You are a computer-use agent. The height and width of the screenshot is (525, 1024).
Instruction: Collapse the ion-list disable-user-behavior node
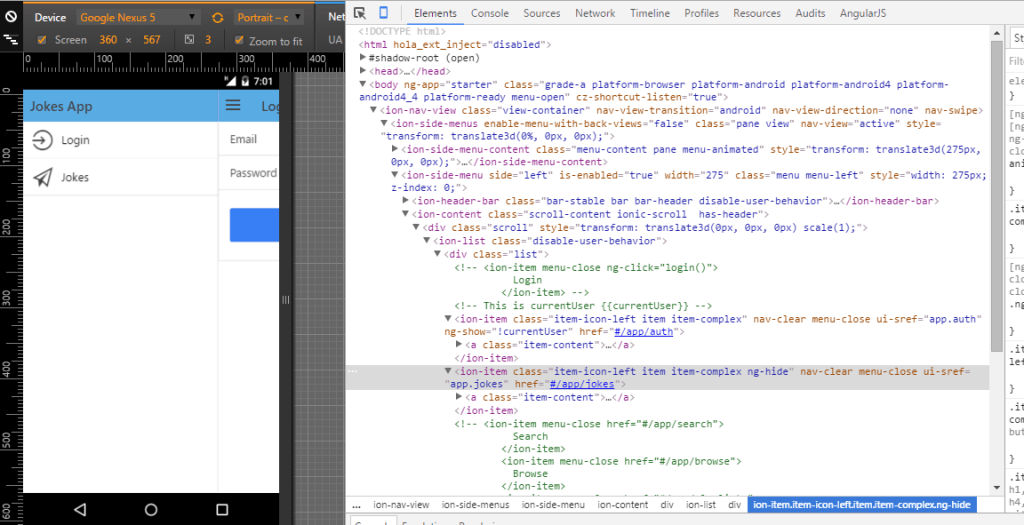pyautogui.click(x=428, y=241)
